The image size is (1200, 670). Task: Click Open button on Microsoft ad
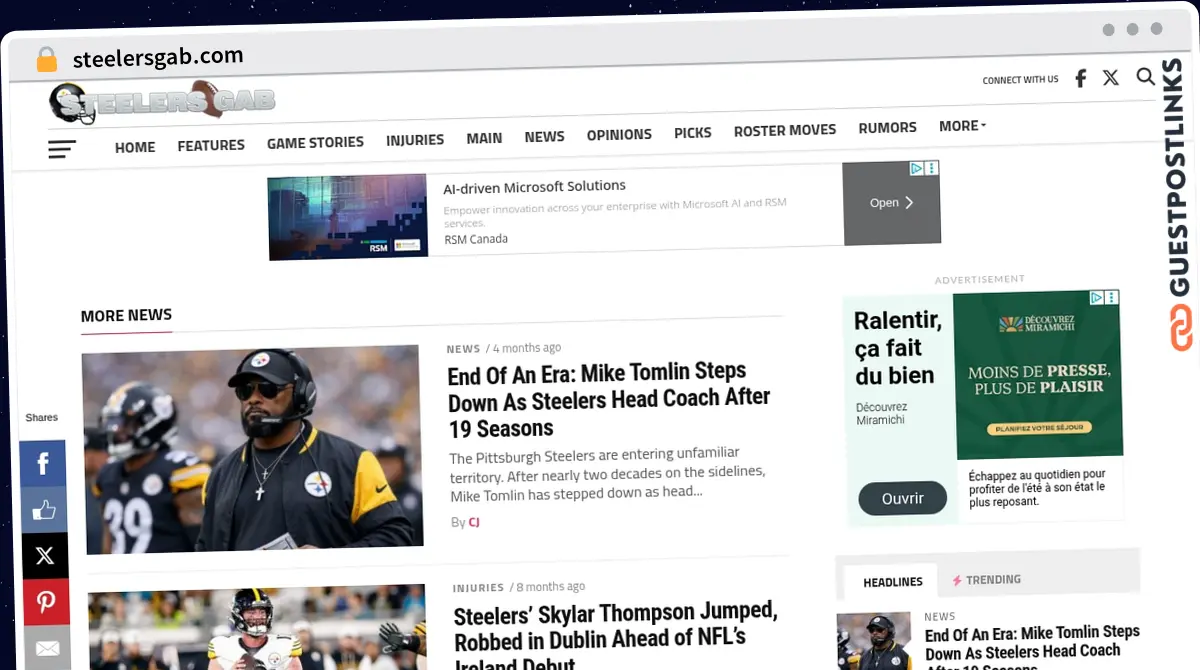point(891,202)
